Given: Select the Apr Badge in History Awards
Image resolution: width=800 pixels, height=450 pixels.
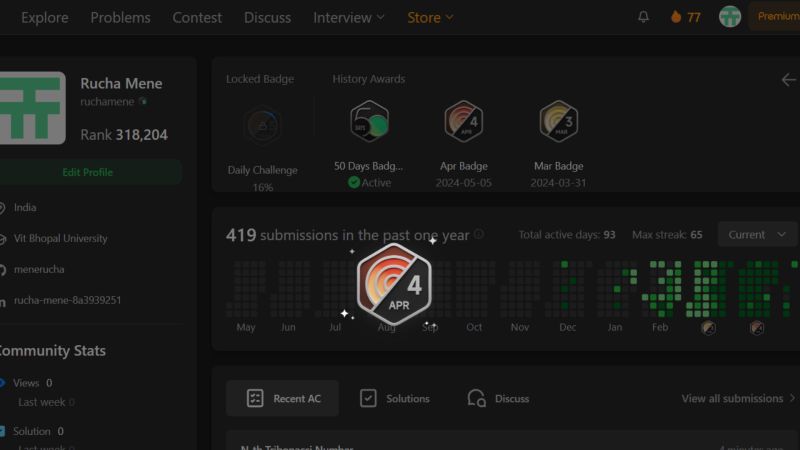Looking at the screenshot, I should pyautogui.click(x=463, y=121).
